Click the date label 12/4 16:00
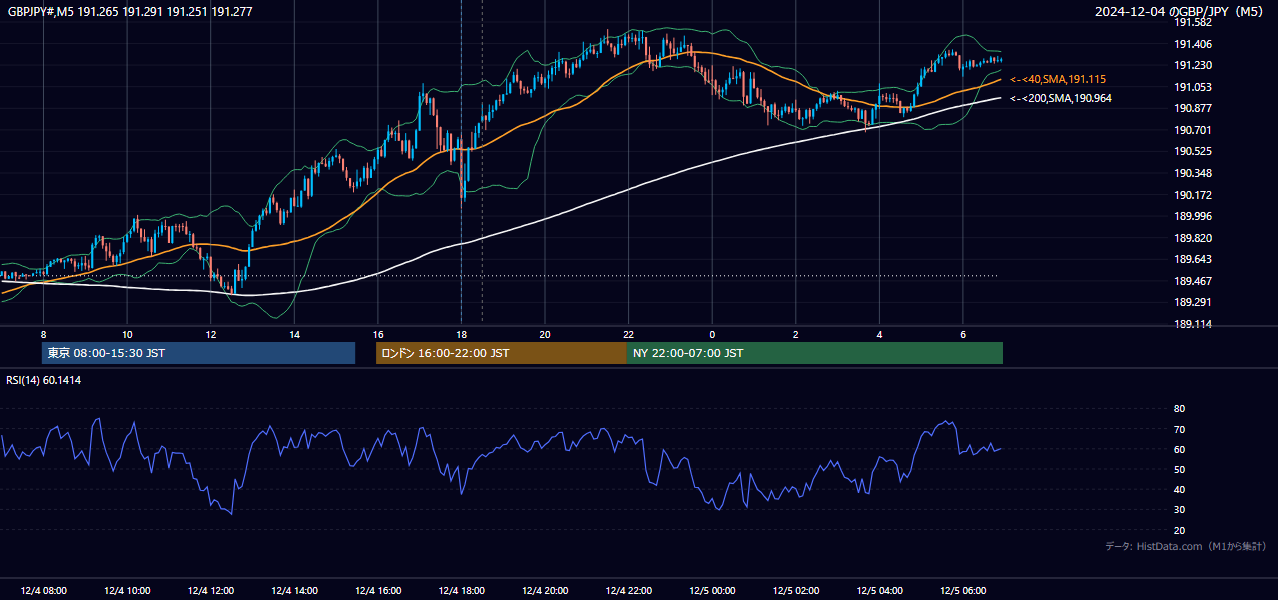1278x600 pixels. coord(378,591)
